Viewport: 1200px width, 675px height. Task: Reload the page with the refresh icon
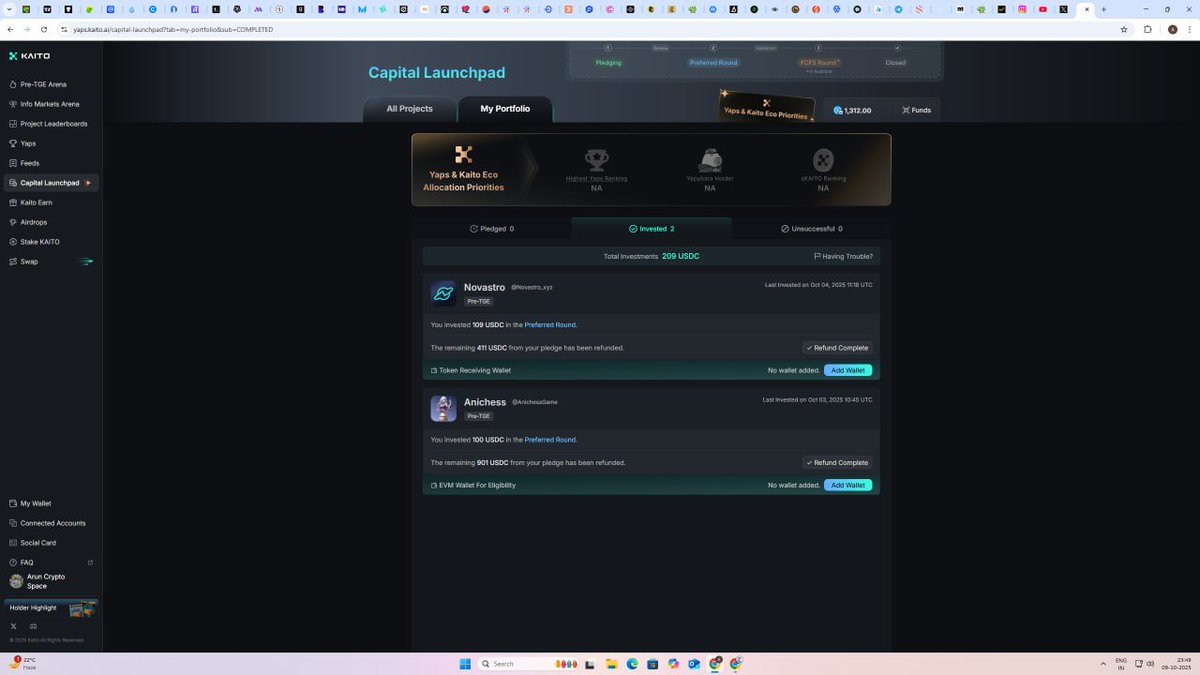46,29
